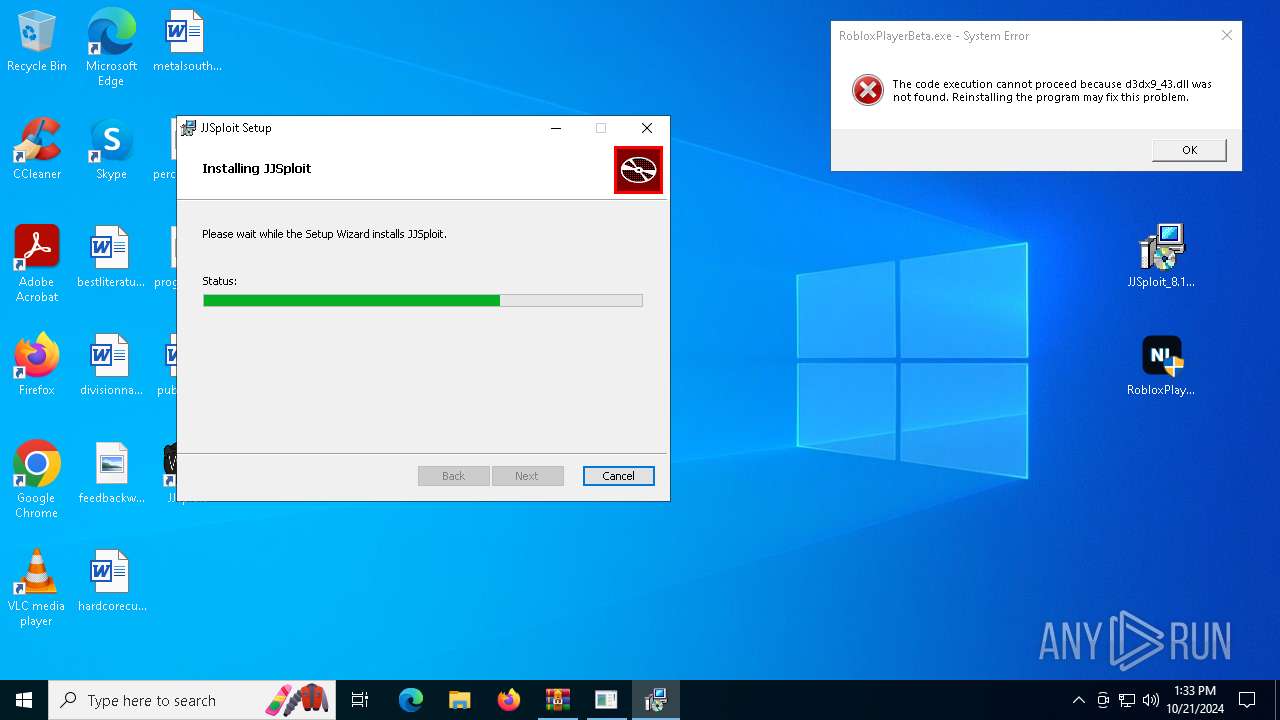Select the metalsouth Word document icon
1280x720 pixels.
[x=187, y=41]
